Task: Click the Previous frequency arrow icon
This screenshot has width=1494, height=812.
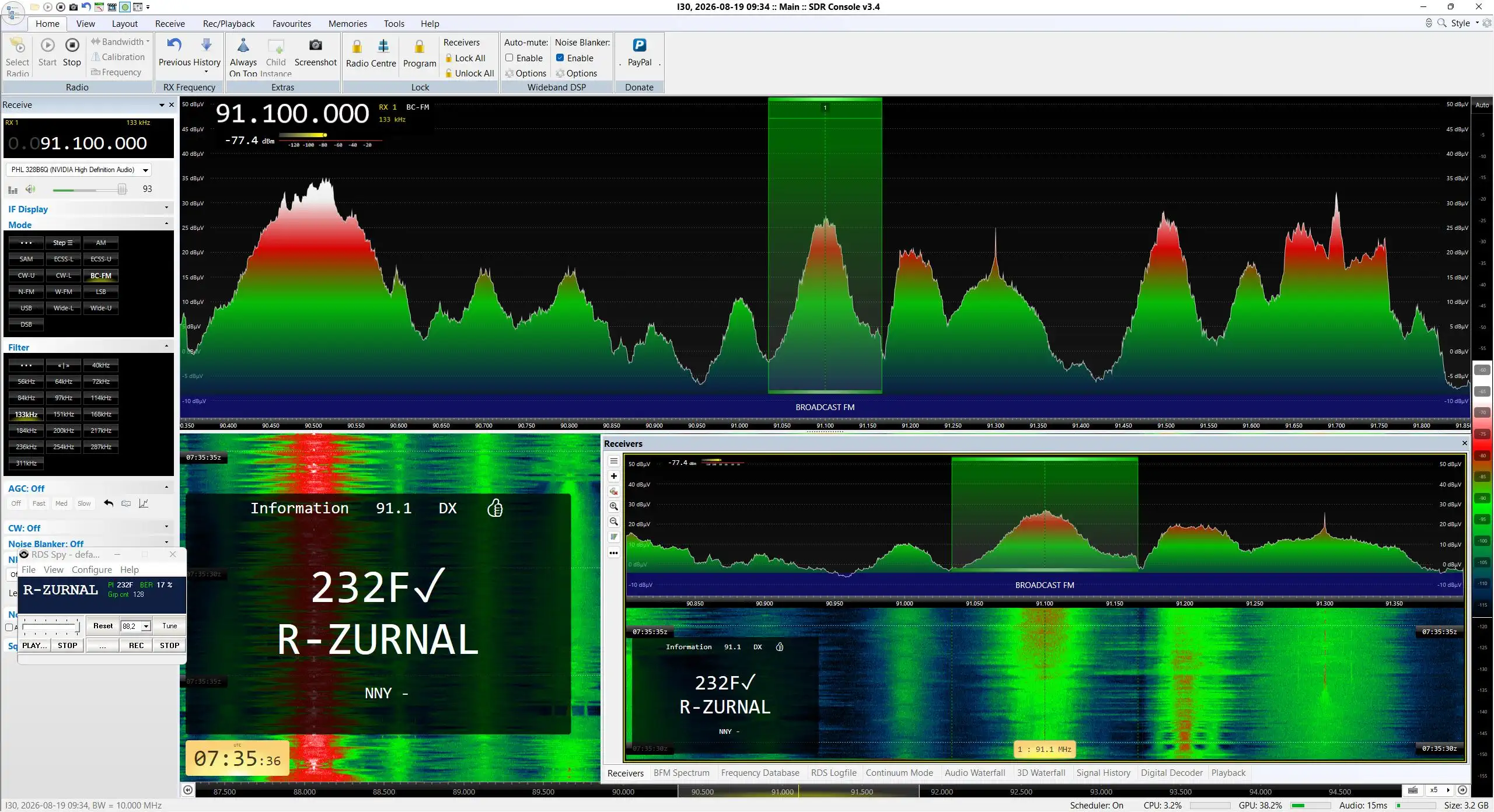Action: pos(174,45)
